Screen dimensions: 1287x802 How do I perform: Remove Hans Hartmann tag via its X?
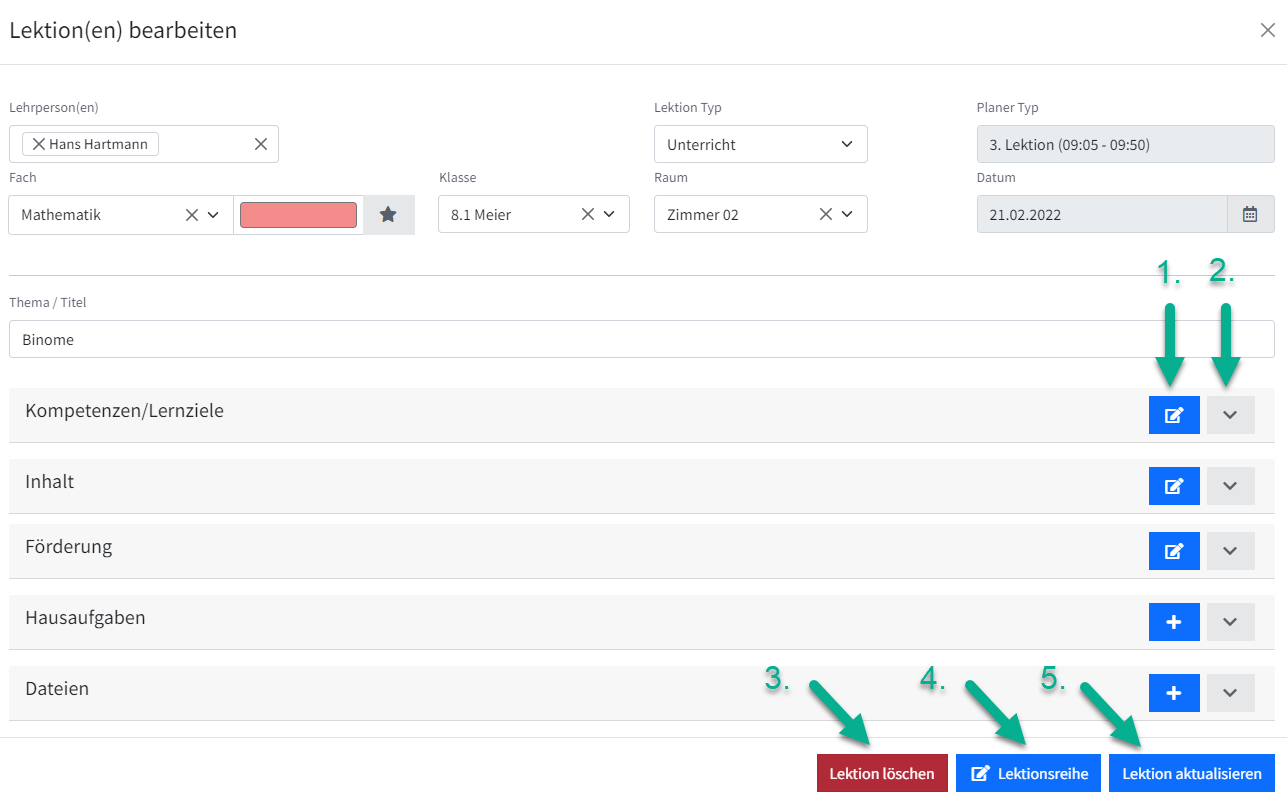click(39, 144)
